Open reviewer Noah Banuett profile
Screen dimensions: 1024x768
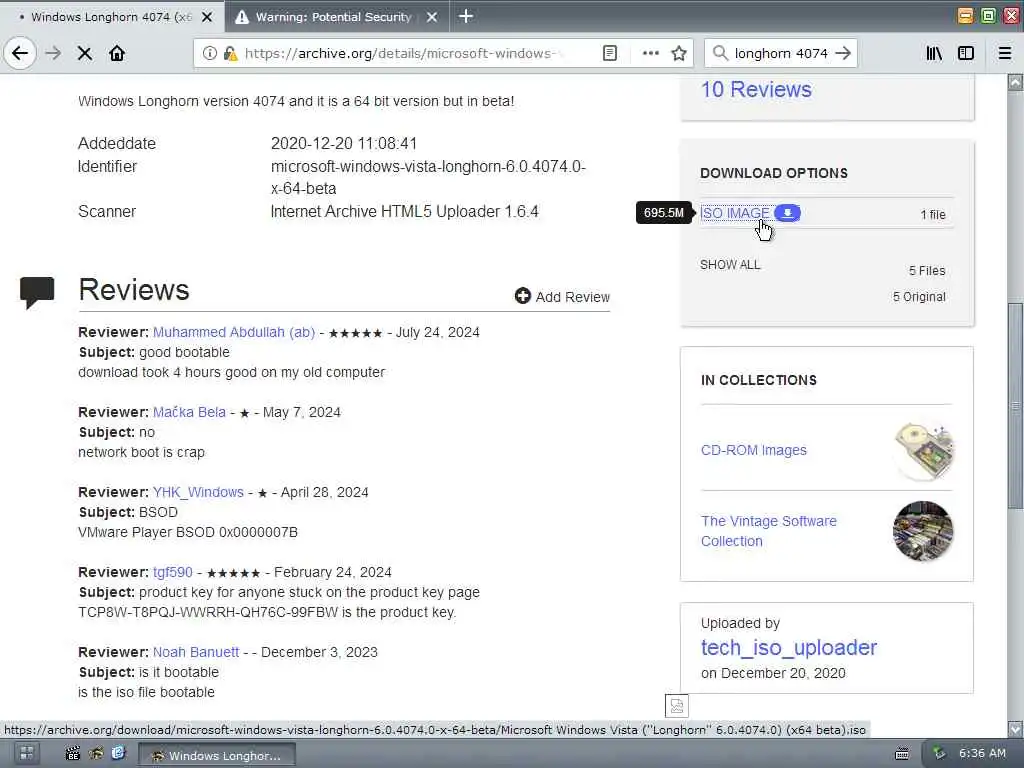click(196, 652)
